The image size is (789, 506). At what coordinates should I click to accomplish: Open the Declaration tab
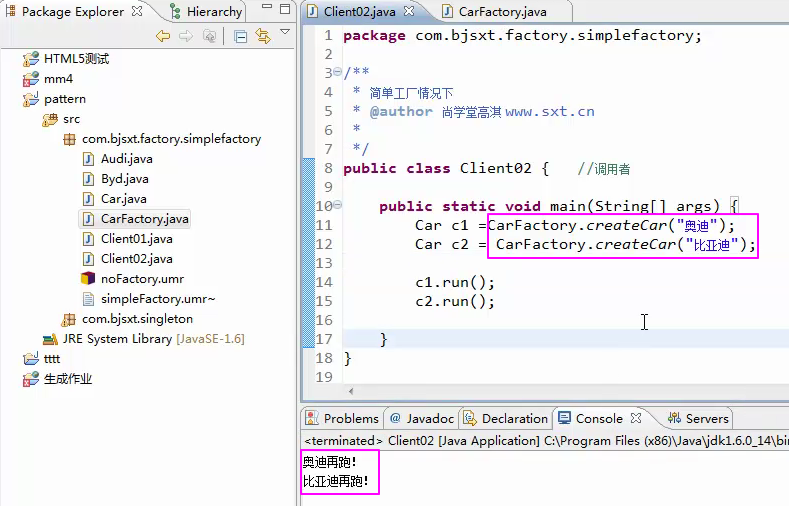point(506,418)
